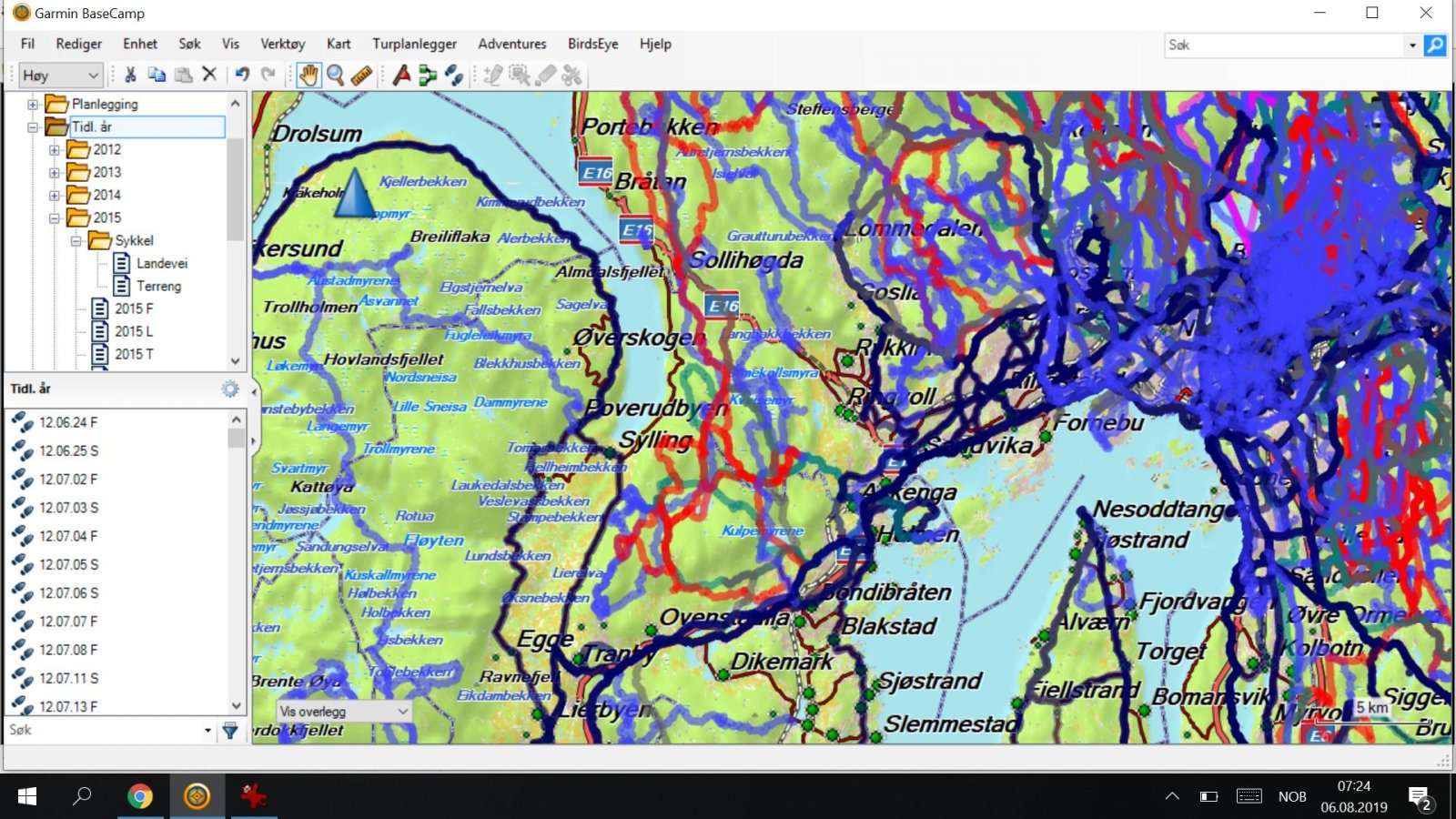Open the Turplanlegger menu
The width and height of the screenshot is (1456, 819).
[x=414, y=44]
